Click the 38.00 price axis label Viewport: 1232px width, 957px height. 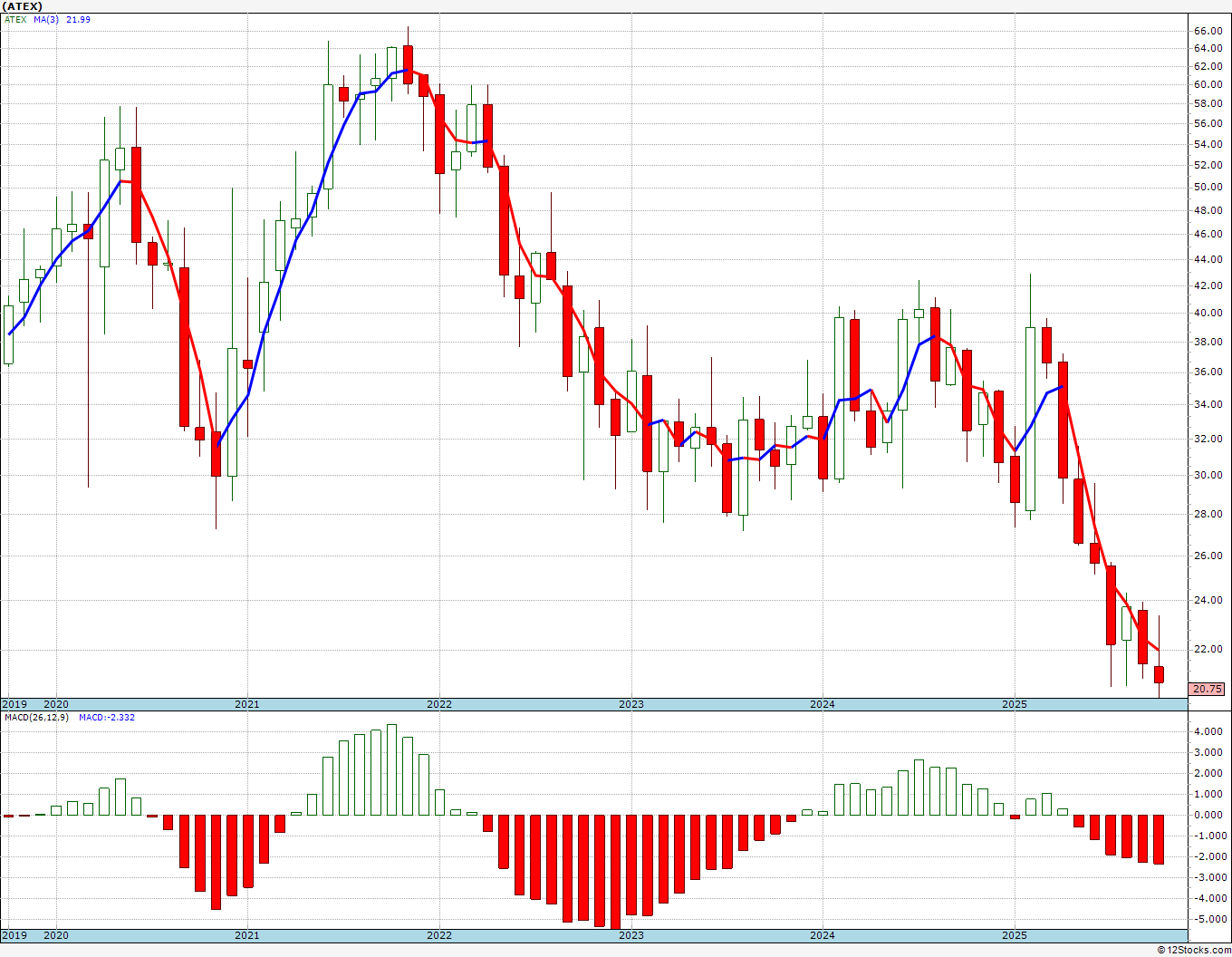click(1208, 342)
